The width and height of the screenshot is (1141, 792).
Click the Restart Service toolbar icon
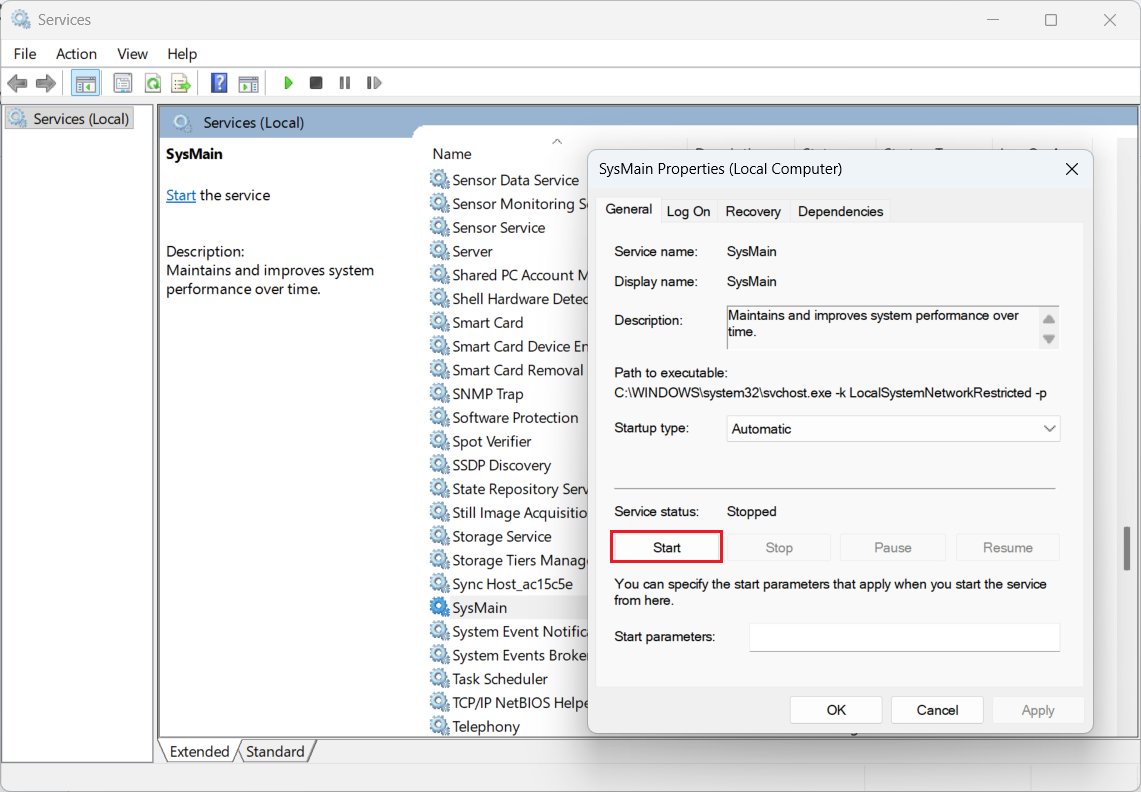tap(374, 83)
